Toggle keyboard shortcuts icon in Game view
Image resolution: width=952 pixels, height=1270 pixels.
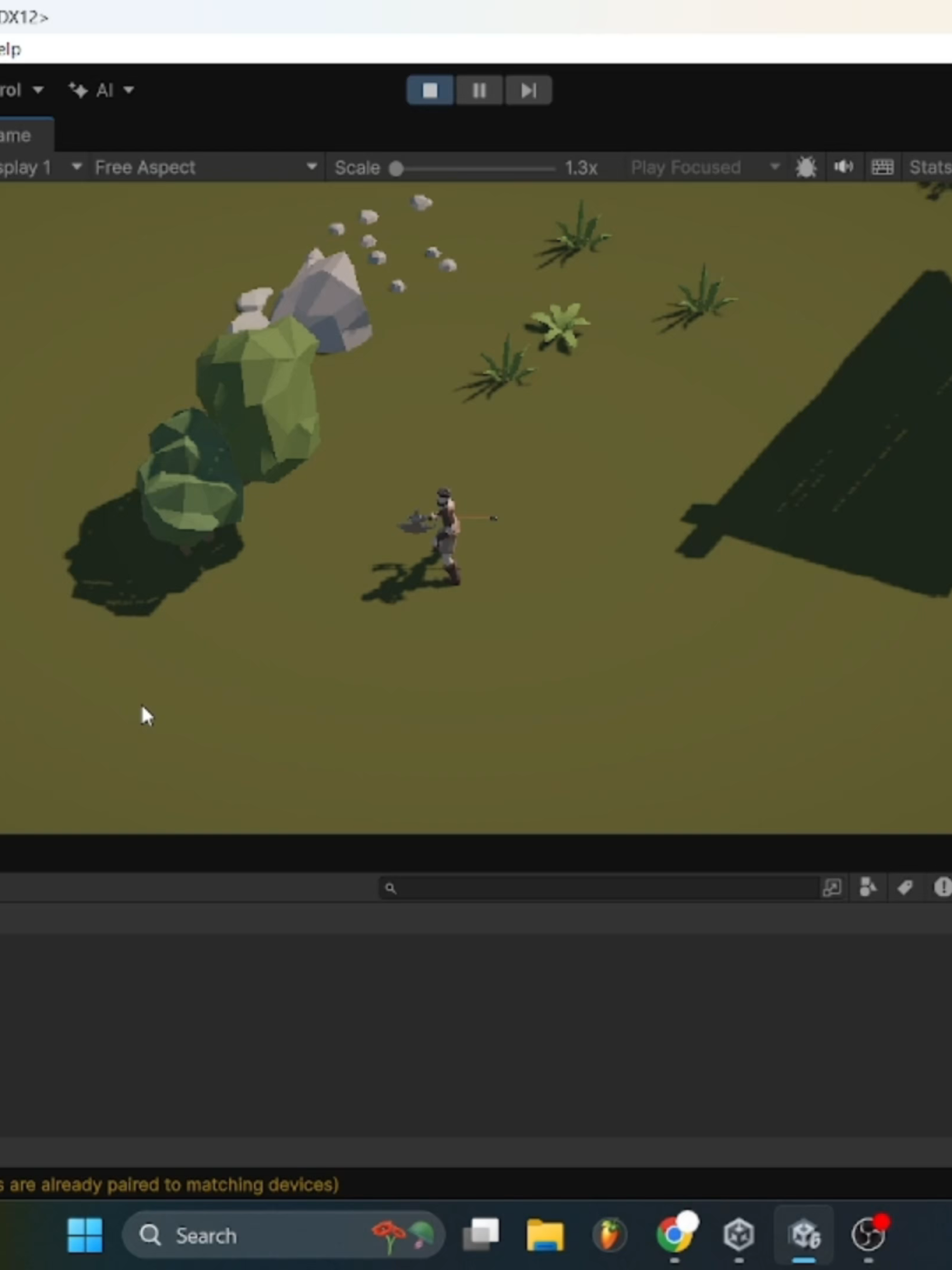tap(882, 167)
